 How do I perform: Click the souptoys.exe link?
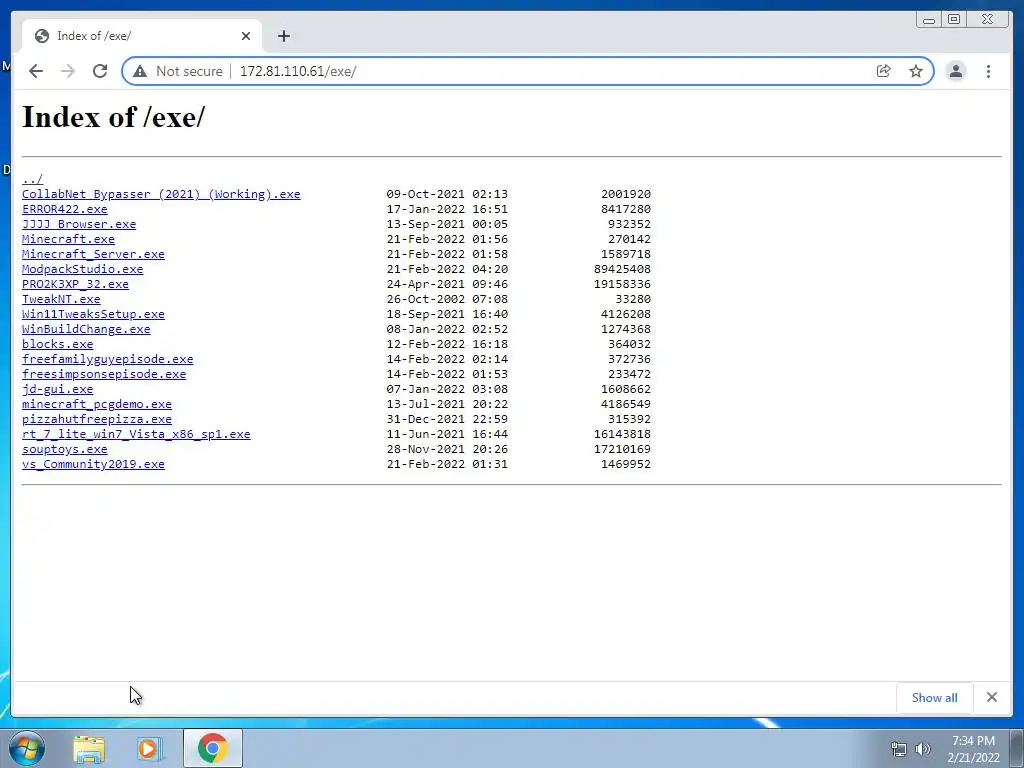pyautogui.click(x=65, y=449)
